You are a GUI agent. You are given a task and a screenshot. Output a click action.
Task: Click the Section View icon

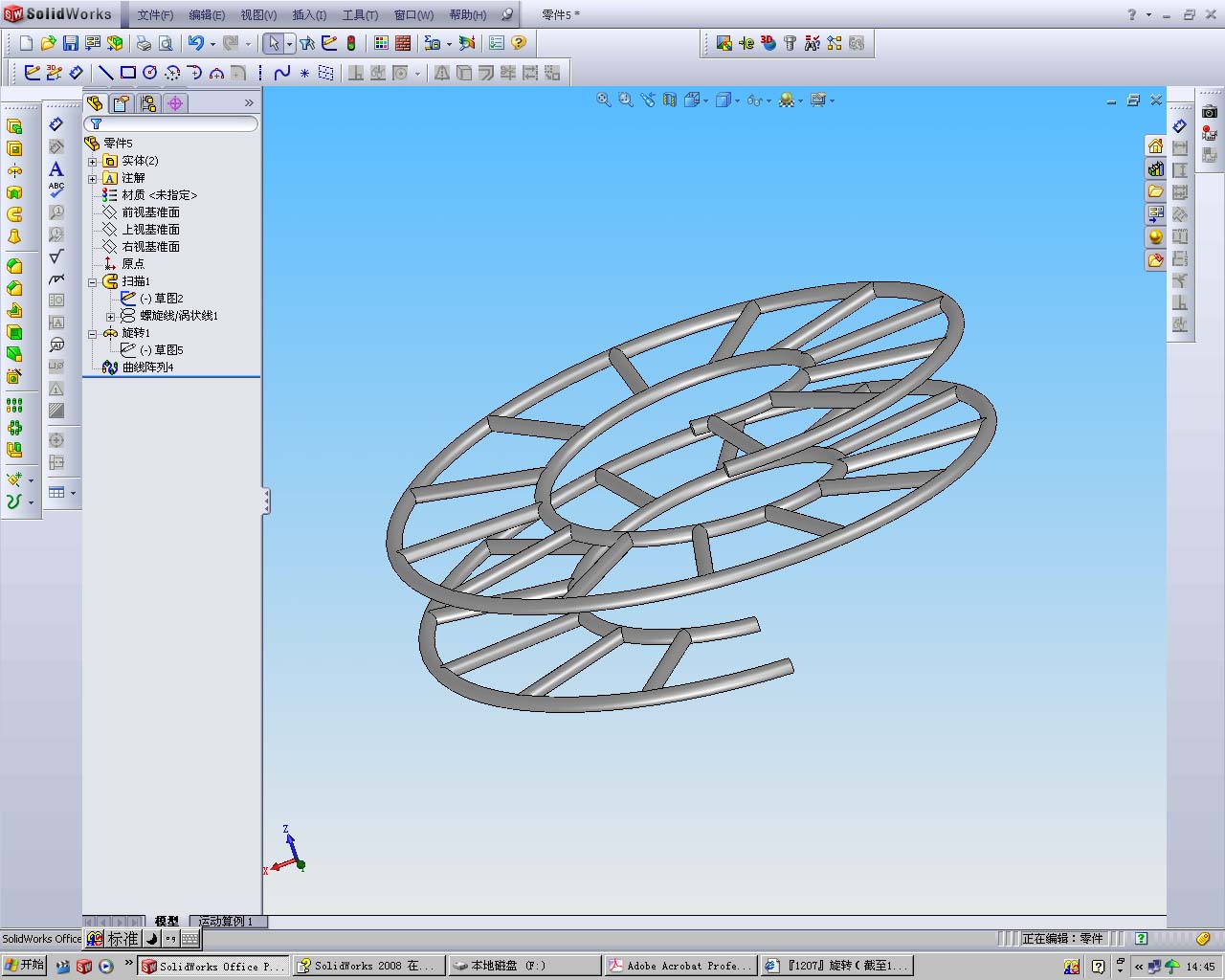670,100
